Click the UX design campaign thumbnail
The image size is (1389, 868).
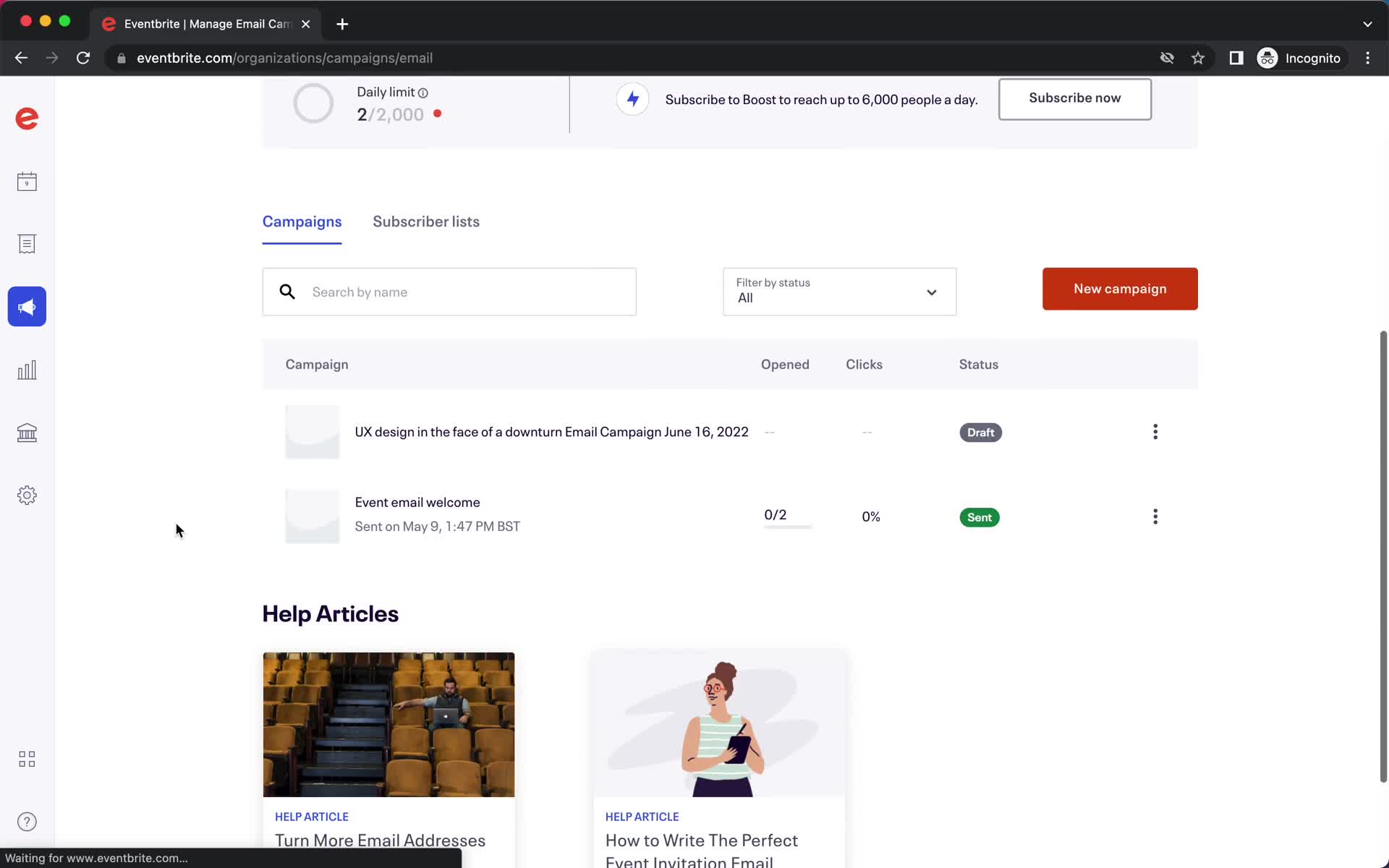(x=312, y=432)
